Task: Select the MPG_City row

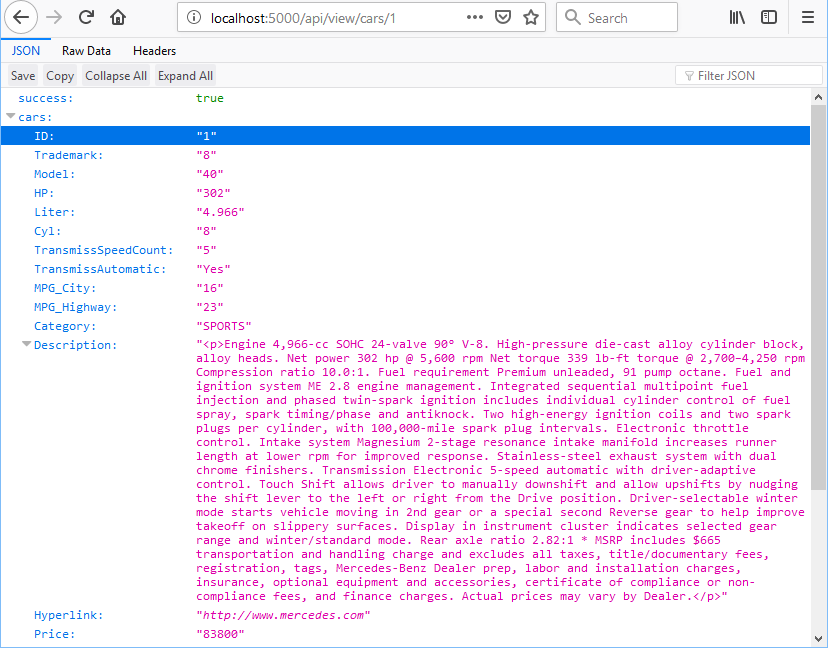Action: (x=405, y=288)
